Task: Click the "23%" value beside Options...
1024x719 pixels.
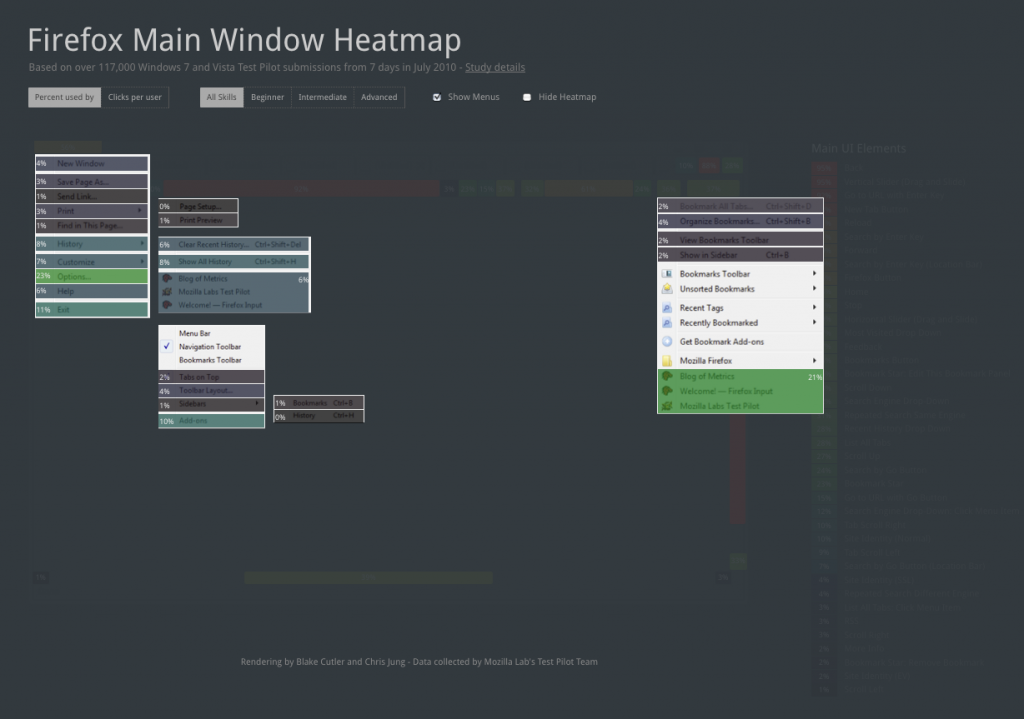Action: click(x=43, y=276)
